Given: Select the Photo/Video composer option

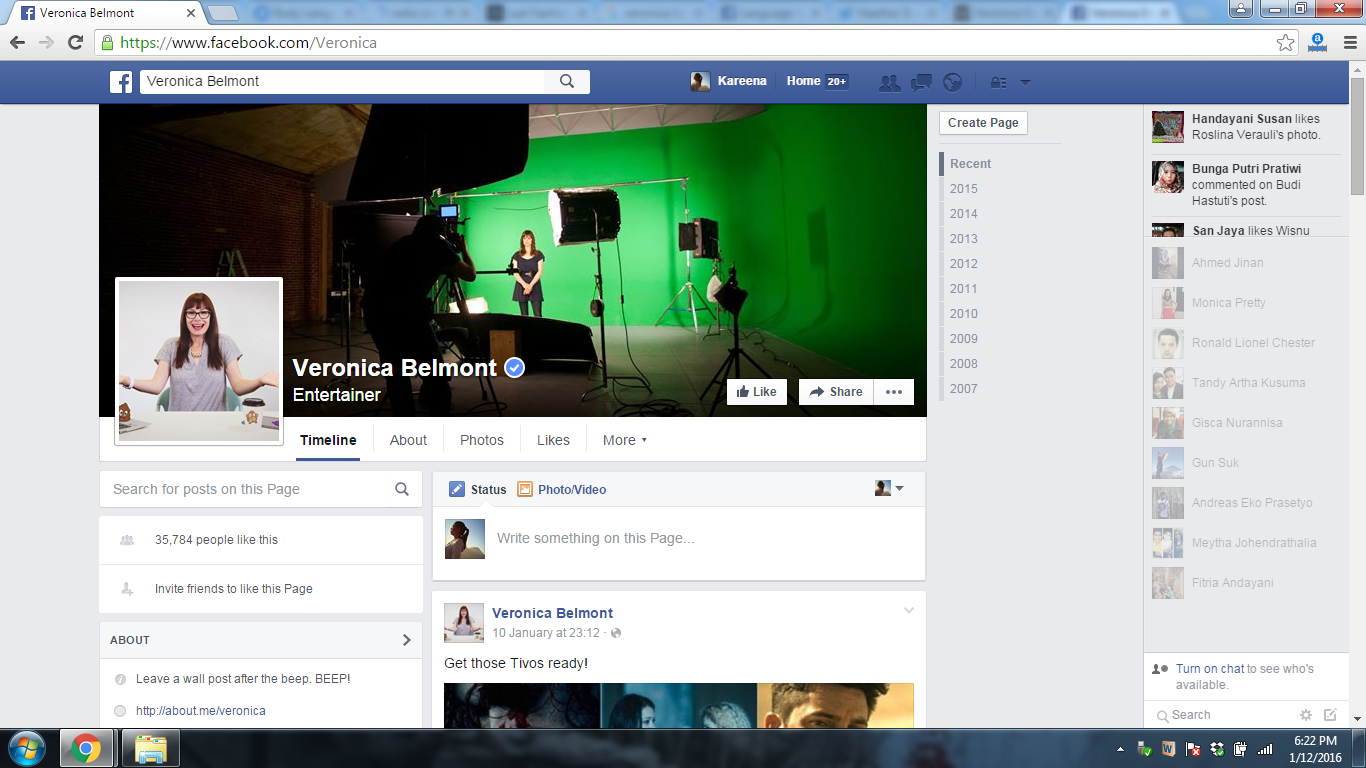Looking at the screenshot, I should [x=561, y=489].
